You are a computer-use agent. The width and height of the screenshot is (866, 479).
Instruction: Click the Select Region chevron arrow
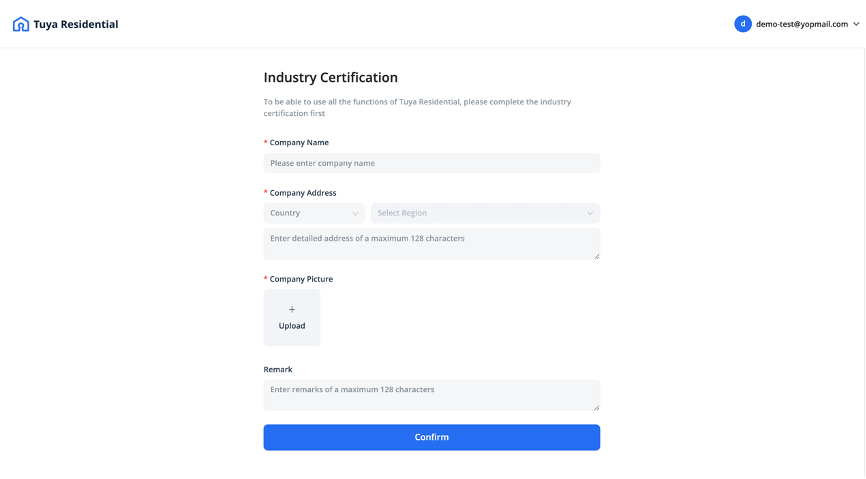590,213
